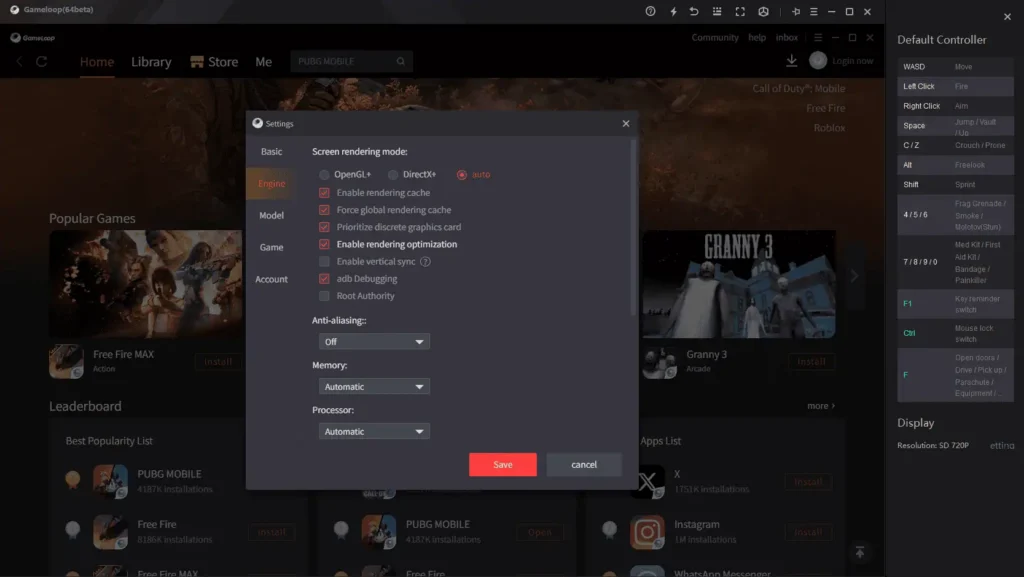Open the downloads arrow icon

coord(792,61)
